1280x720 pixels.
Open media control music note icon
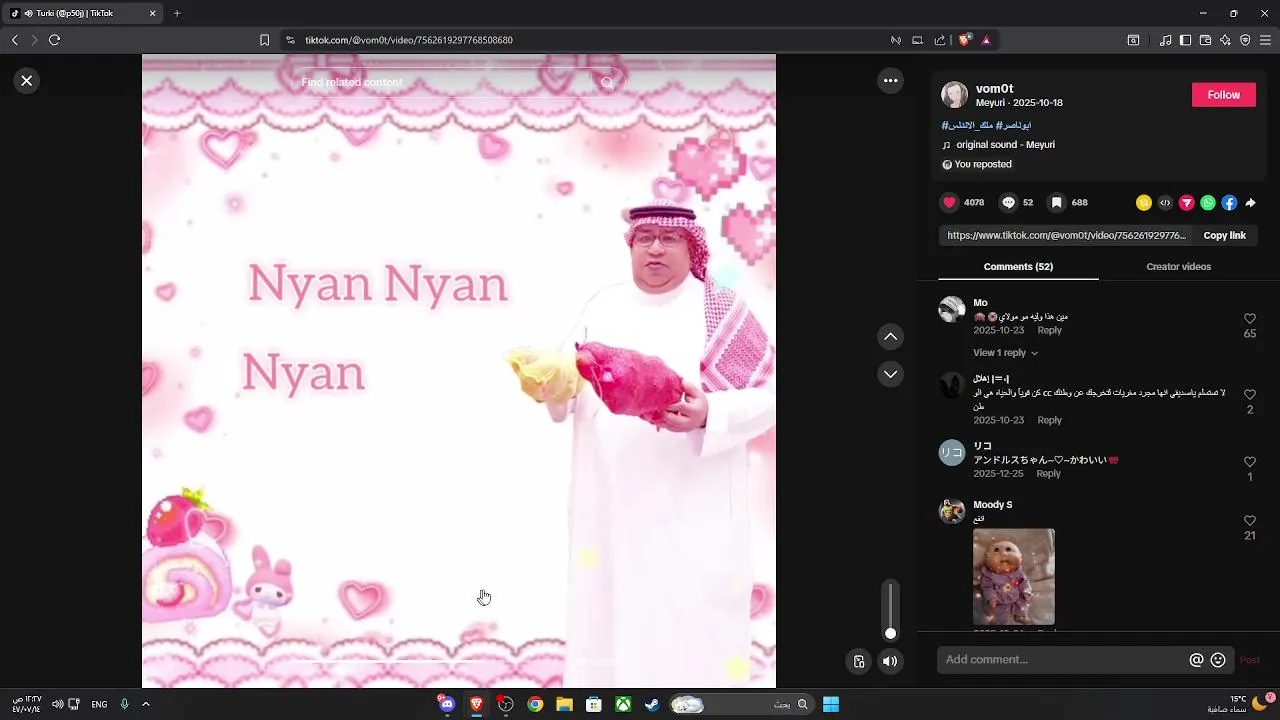1165,40
